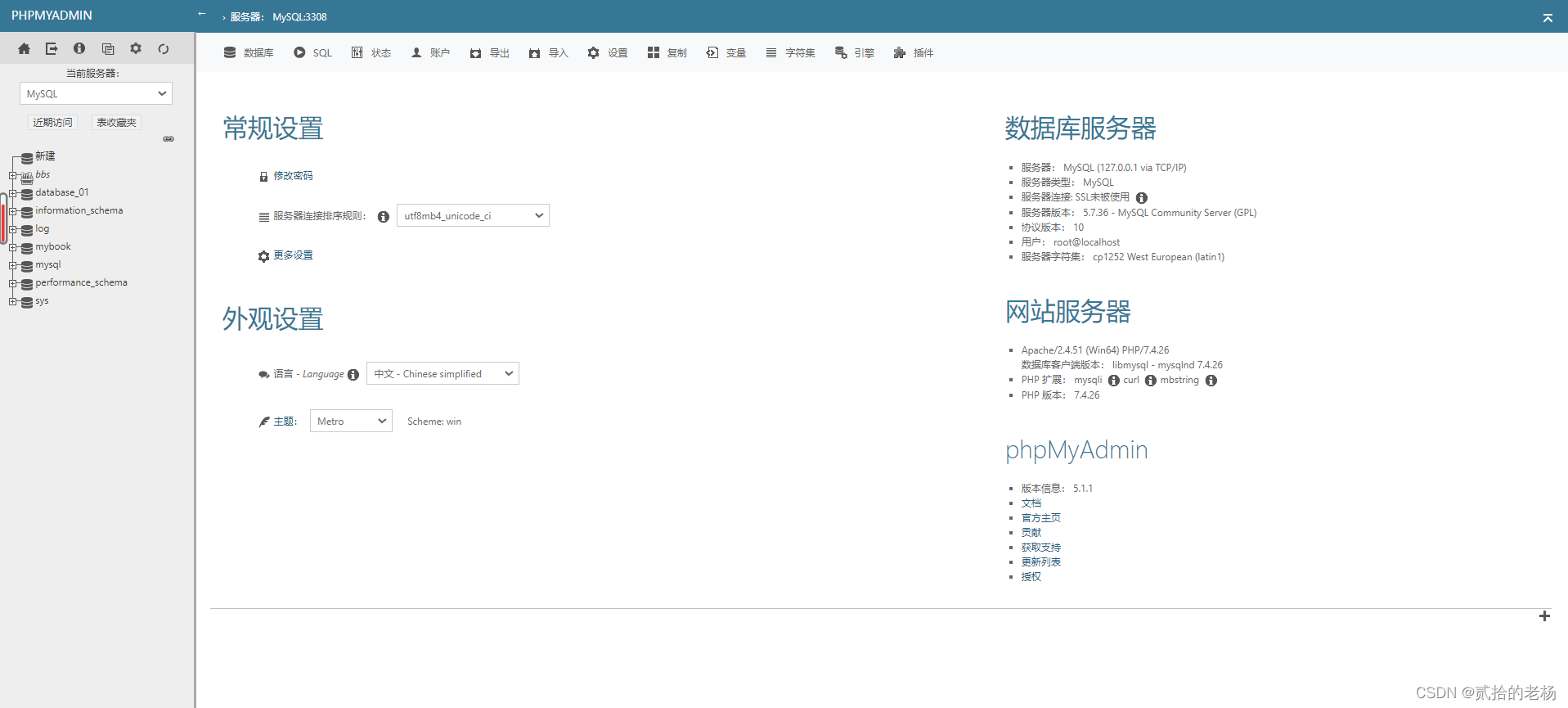Open the 字符集 (Charsets) tab
Screen dimensions: 1568x708
pos(790,53)
